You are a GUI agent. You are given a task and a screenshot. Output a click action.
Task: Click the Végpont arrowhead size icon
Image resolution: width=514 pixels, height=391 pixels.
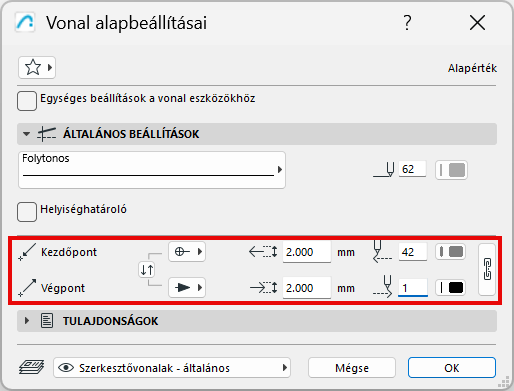(x=263, y=288)
